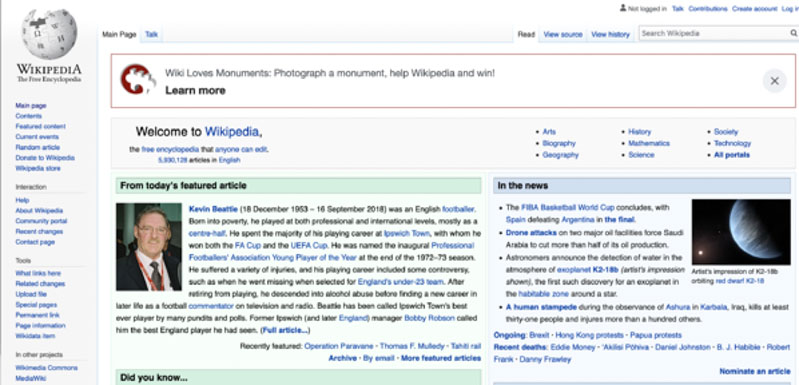This screenshot has height=385, width=799.
Task: Select the View source tab
Action: click(563, 35)
